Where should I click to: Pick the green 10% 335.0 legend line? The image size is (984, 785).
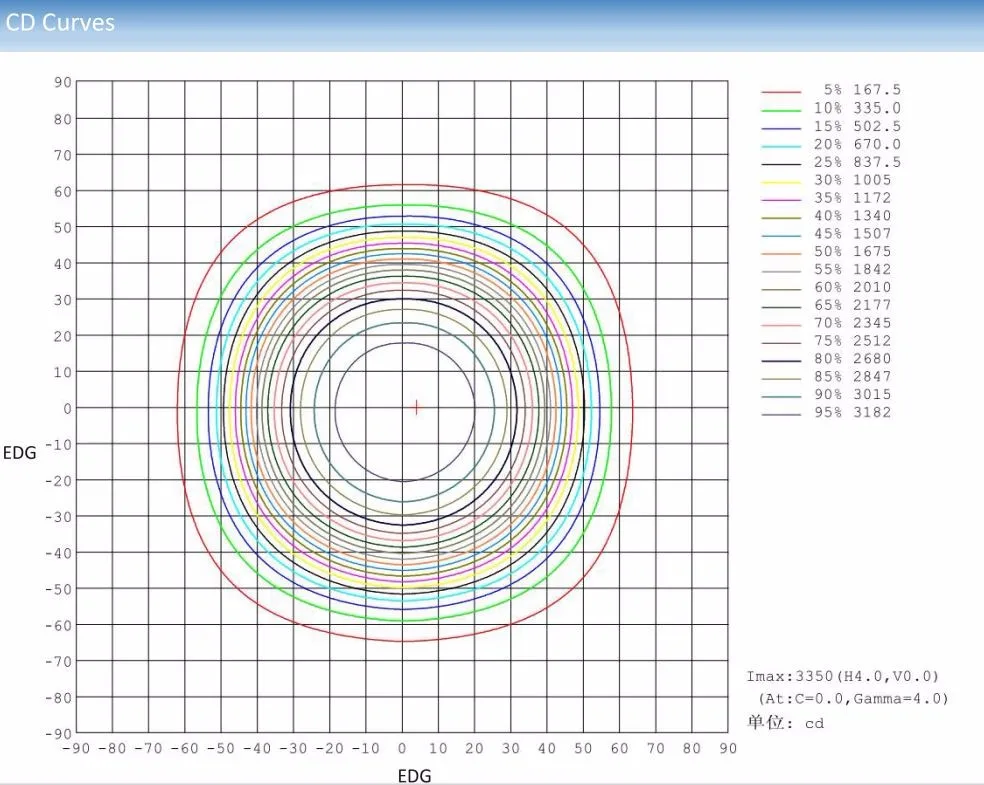coord(781,109)
